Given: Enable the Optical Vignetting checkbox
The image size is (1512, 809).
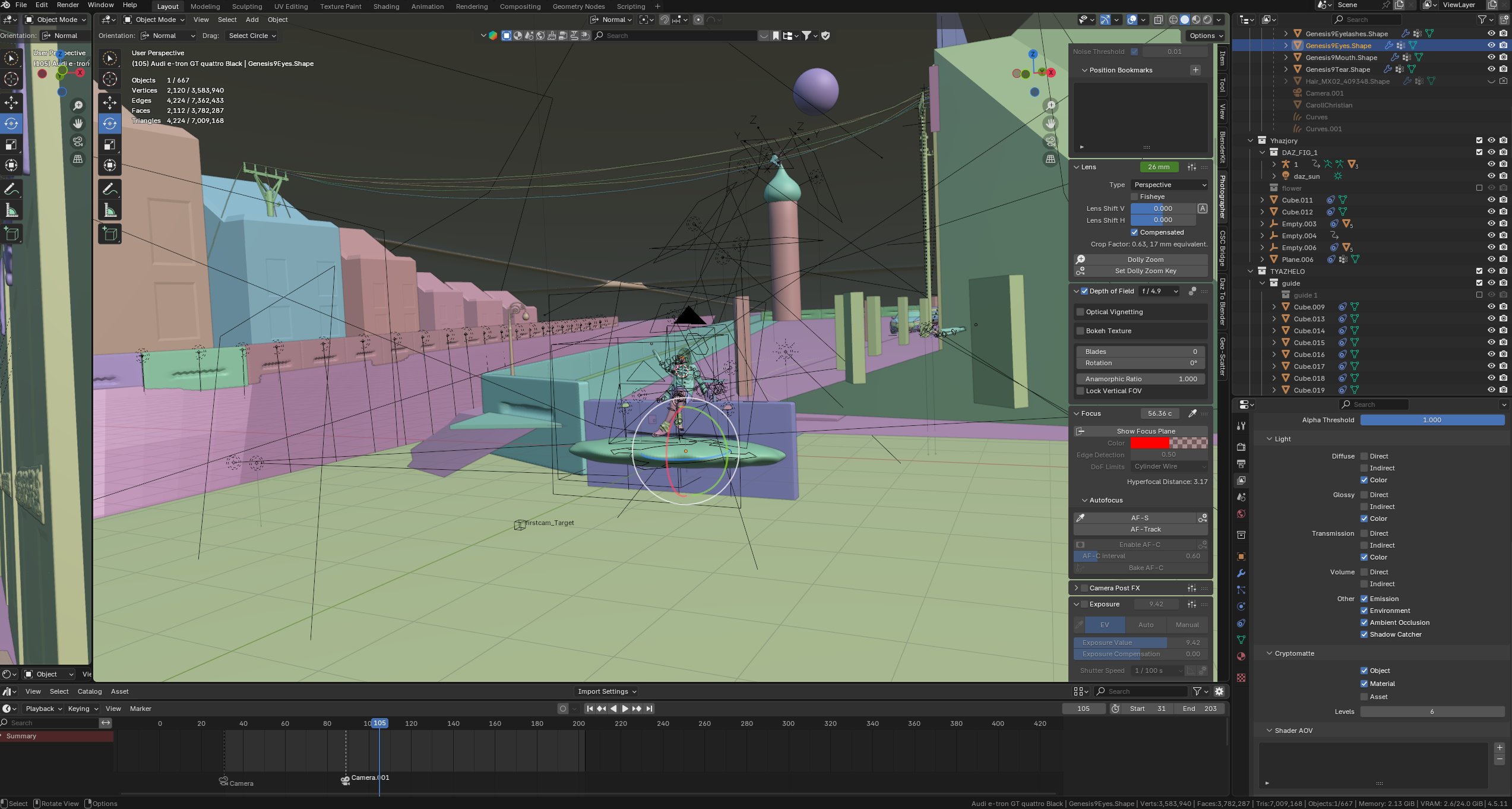Looking at the screenshot, I should (1080, 312).
